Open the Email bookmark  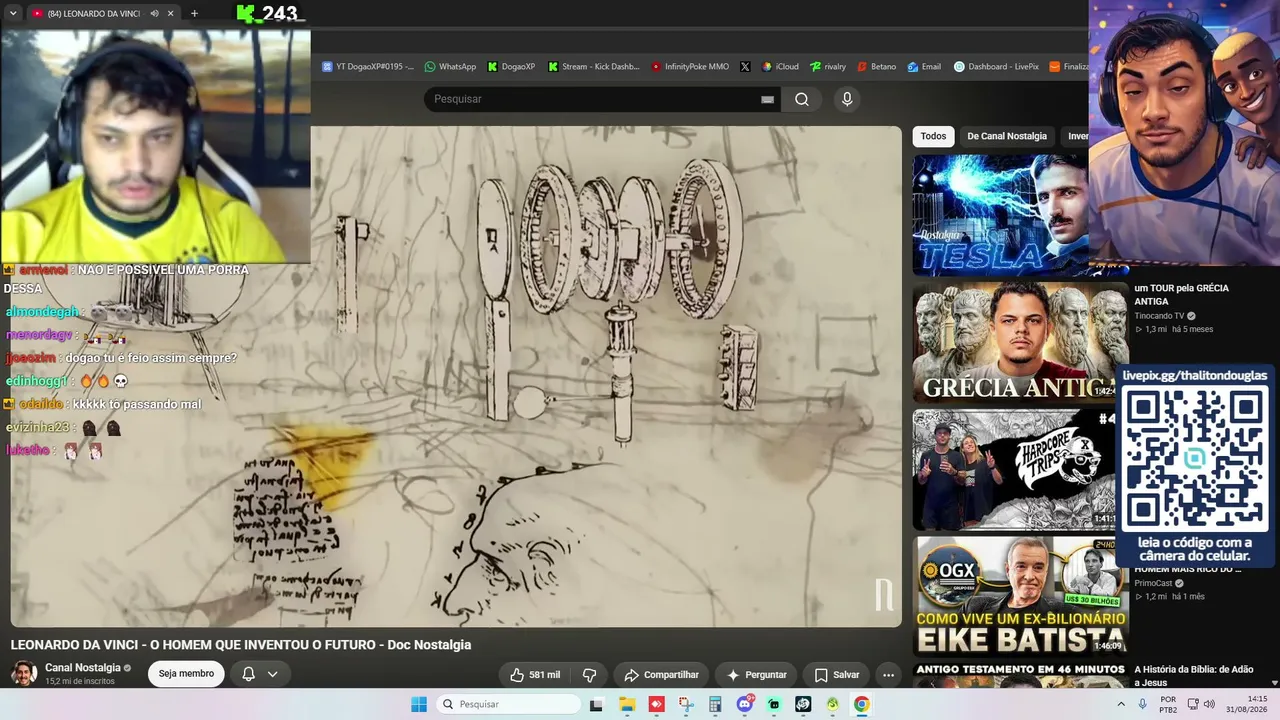click(924, 67)
